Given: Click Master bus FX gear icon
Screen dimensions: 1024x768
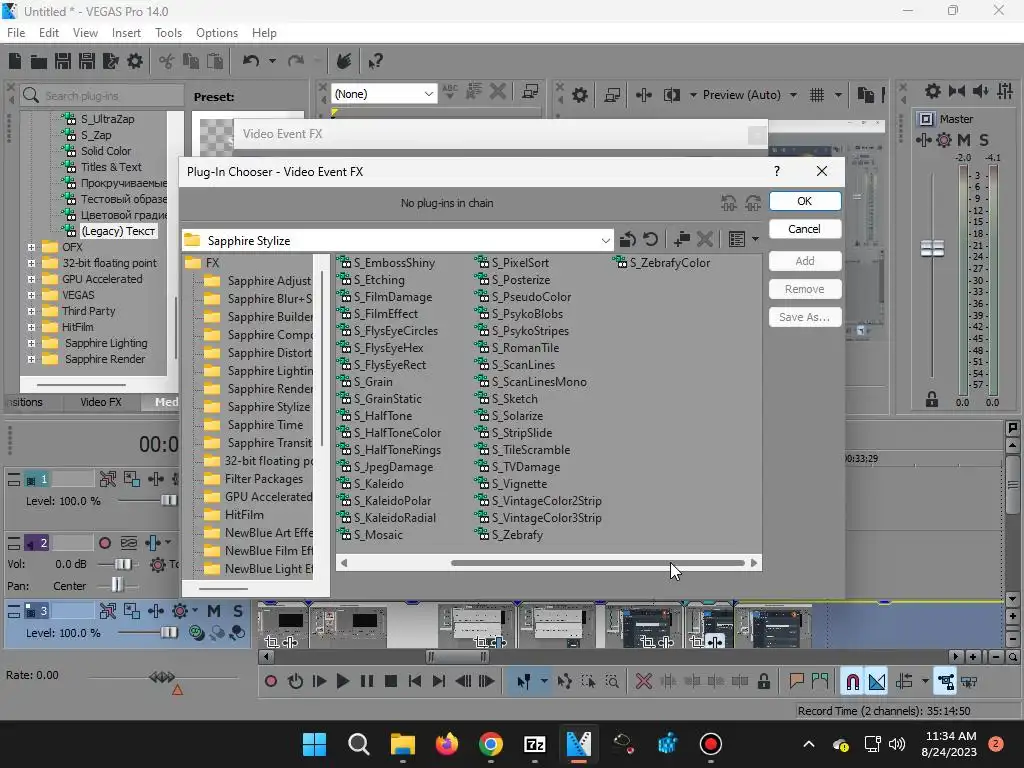Looking at the screenshot, I should tap(944, 140).
